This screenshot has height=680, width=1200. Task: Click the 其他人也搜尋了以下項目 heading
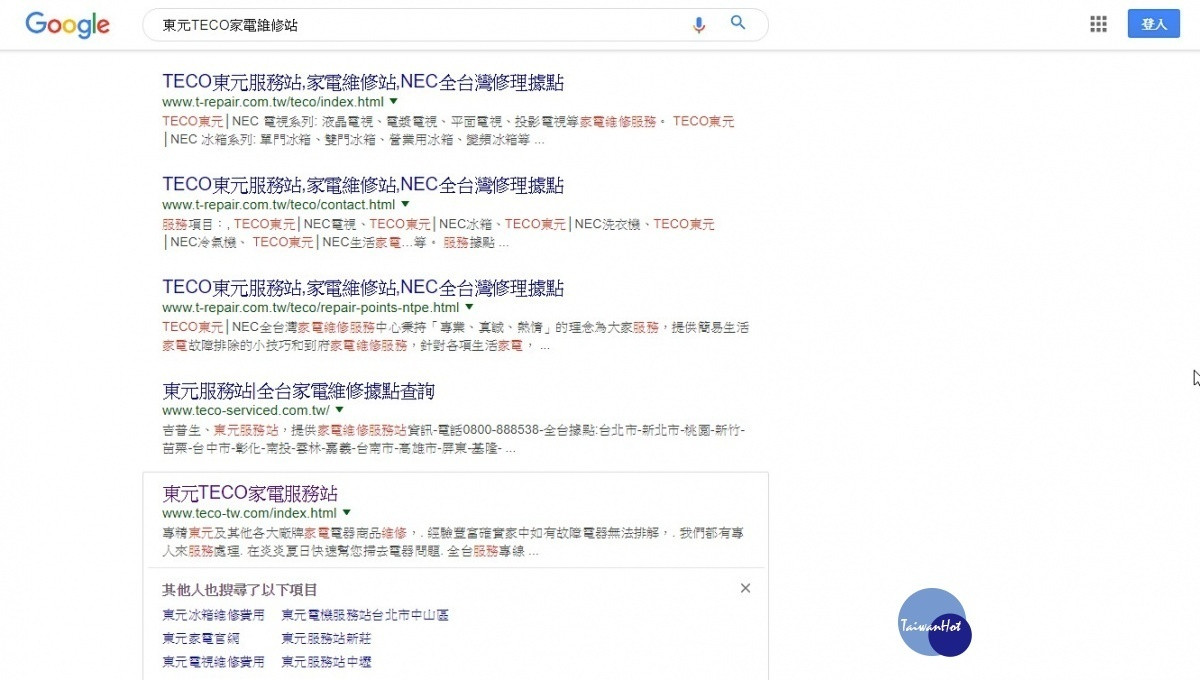tap(240, 590)
